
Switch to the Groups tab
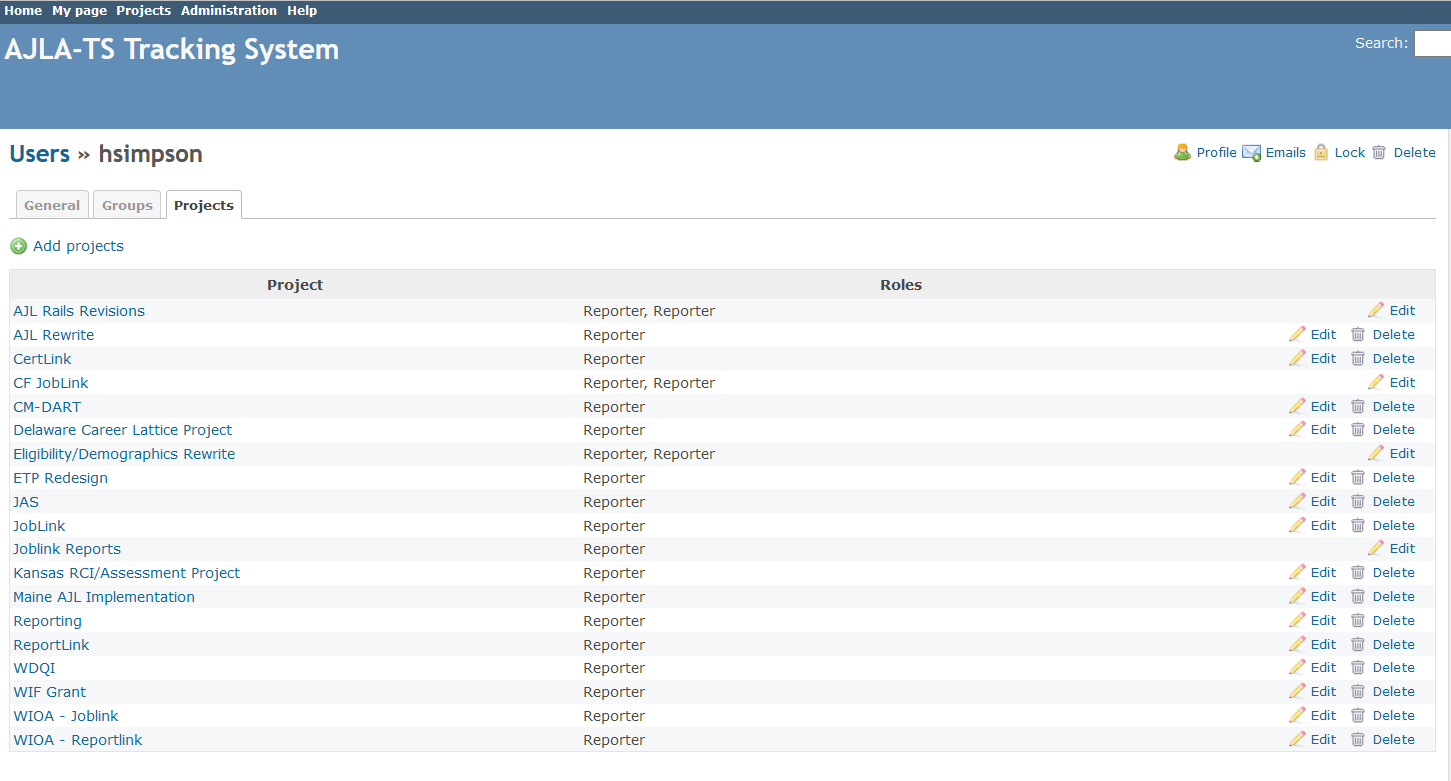coord(128,205)
